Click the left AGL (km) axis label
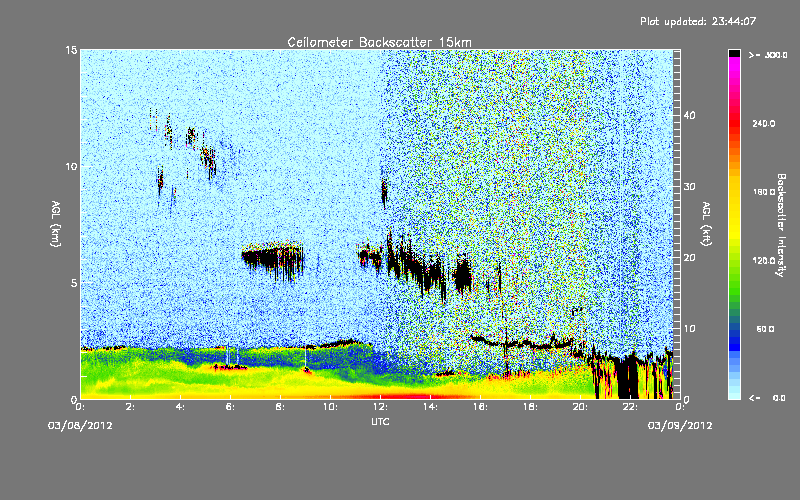This screenshot has height=500, width=800. [x=56, y=224]
